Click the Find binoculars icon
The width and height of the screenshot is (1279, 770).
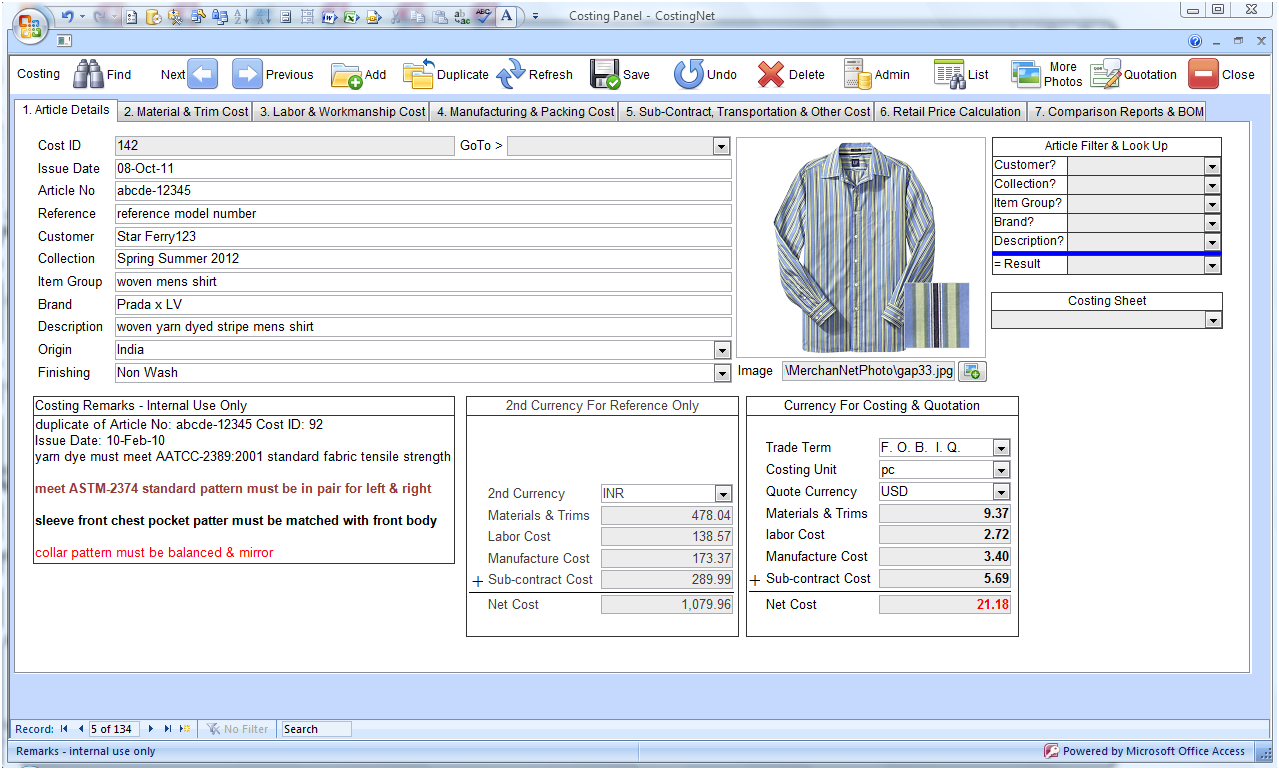point(89,74)
